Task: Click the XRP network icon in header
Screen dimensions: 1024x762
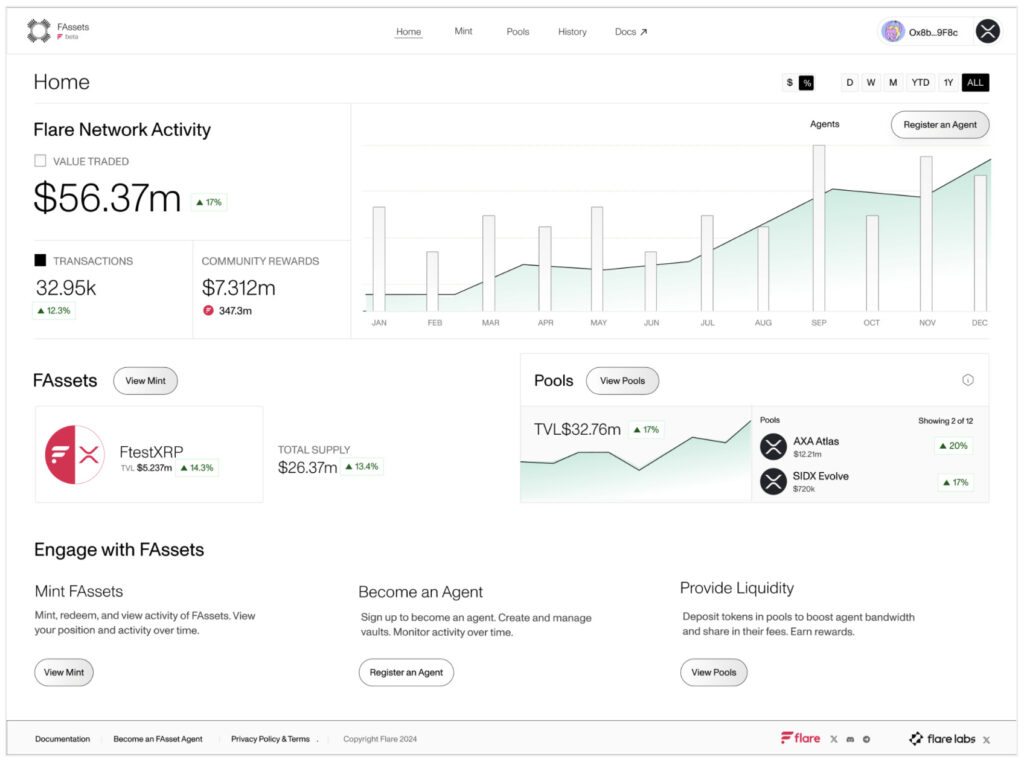Action: coord(987,32)
